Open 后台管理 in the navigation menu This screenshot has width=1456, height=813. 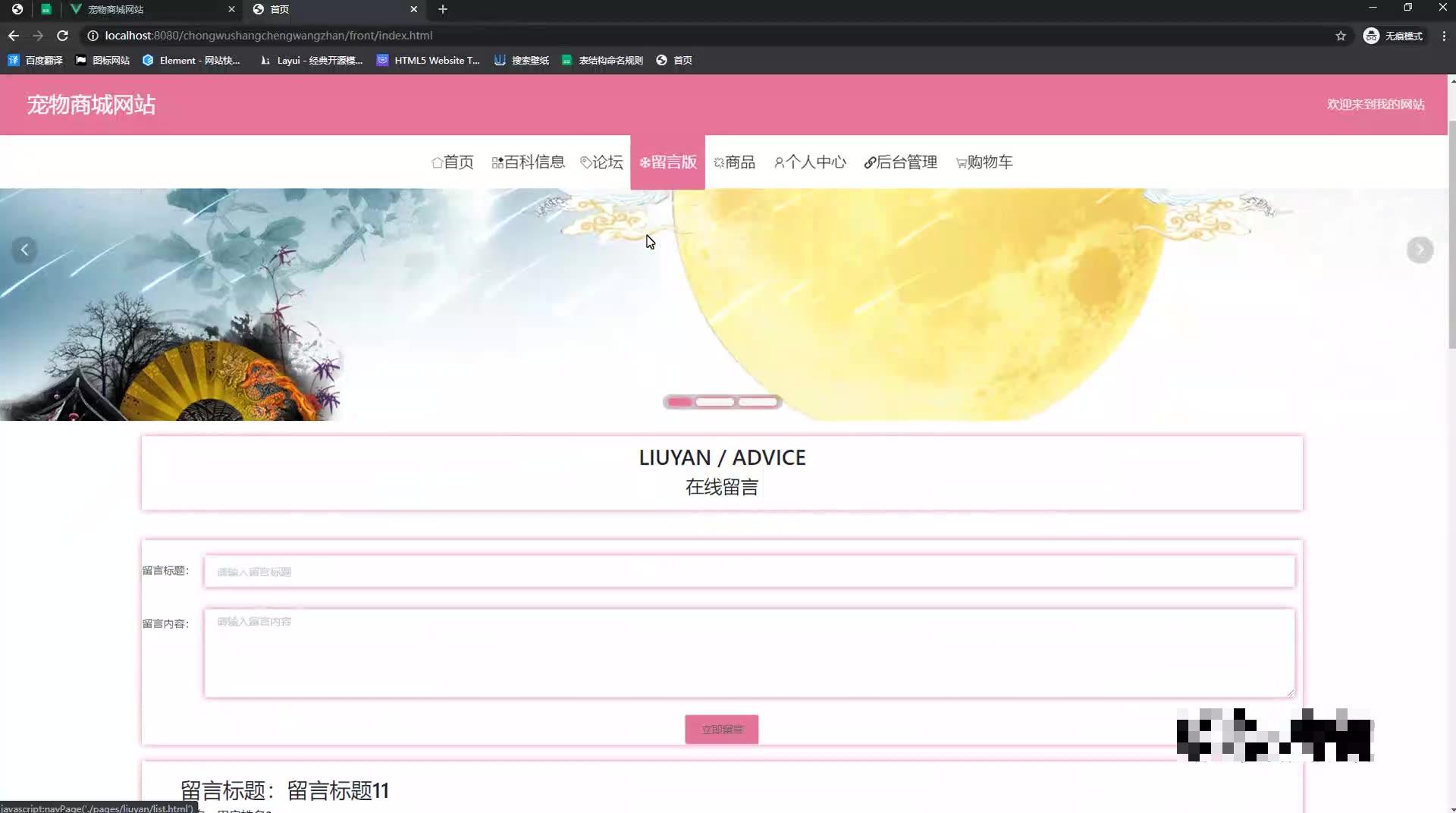click(x=901, y=162)
